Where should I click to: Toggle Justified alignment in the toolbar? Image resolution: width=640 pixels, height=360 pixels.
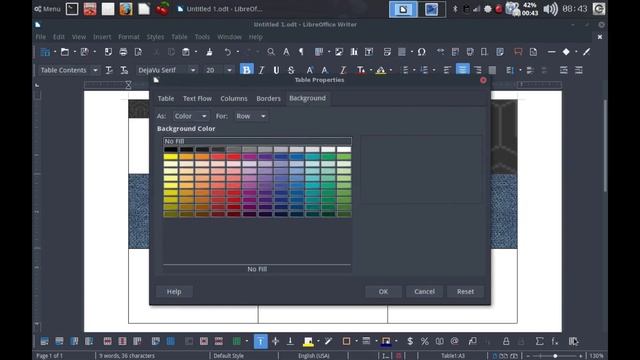point(492,70)
